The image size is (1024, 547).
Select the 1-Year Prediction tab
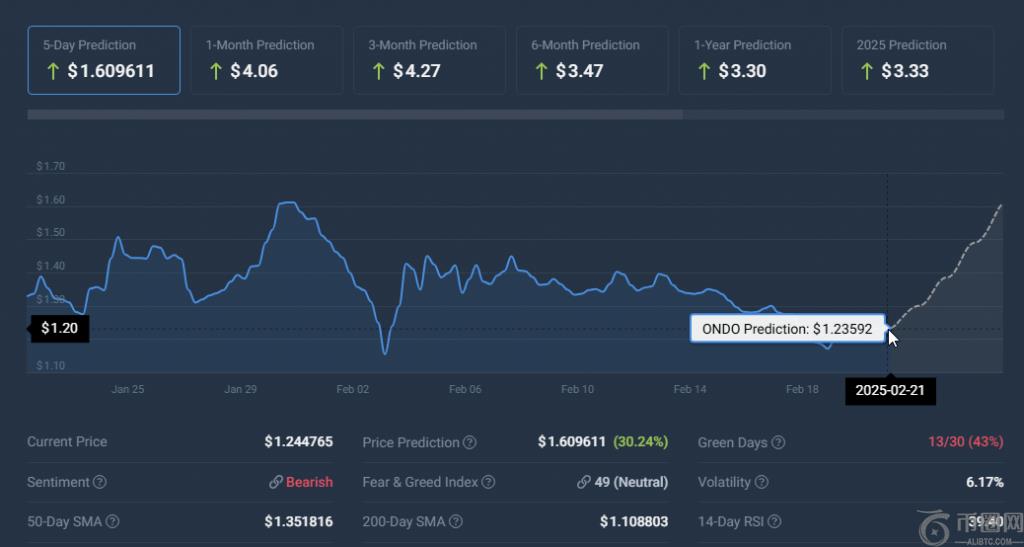[755, 60]
